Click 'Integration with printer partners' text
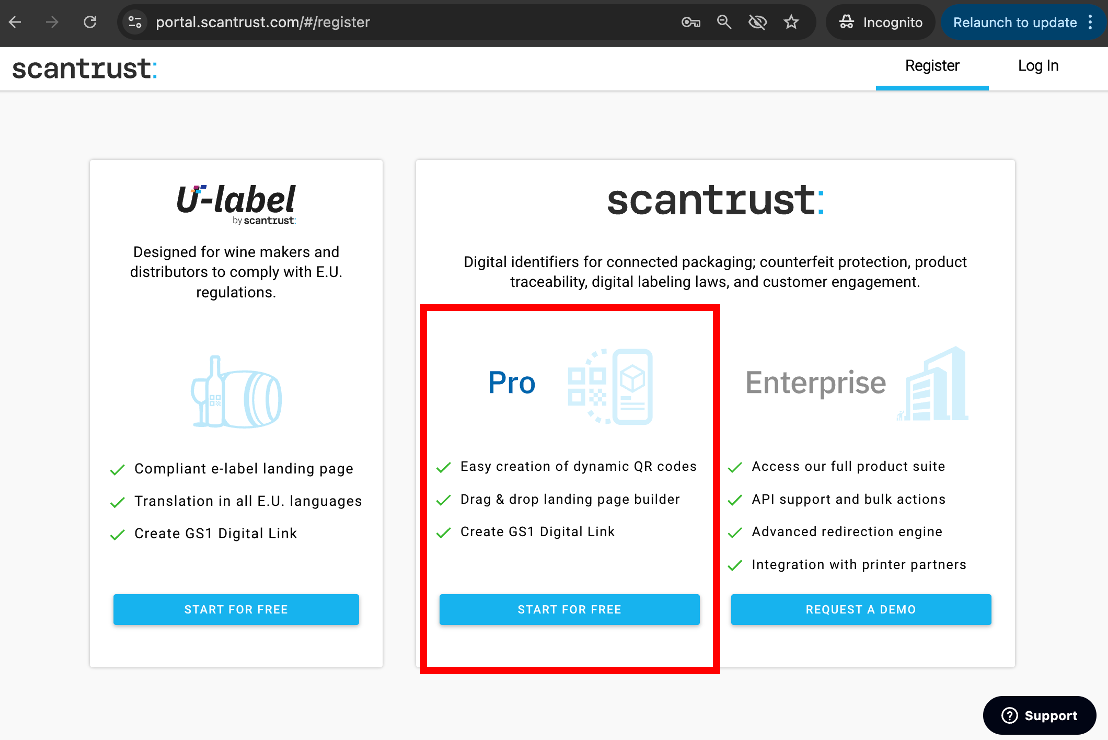This screenshot has width=1108, height=740. 859,564
